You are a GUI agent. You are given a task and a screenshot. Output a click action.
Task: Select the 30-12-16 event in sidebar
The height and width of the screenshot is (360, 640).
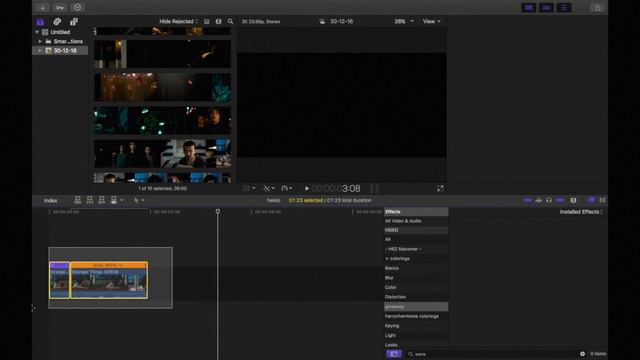(x=60, y=51)
